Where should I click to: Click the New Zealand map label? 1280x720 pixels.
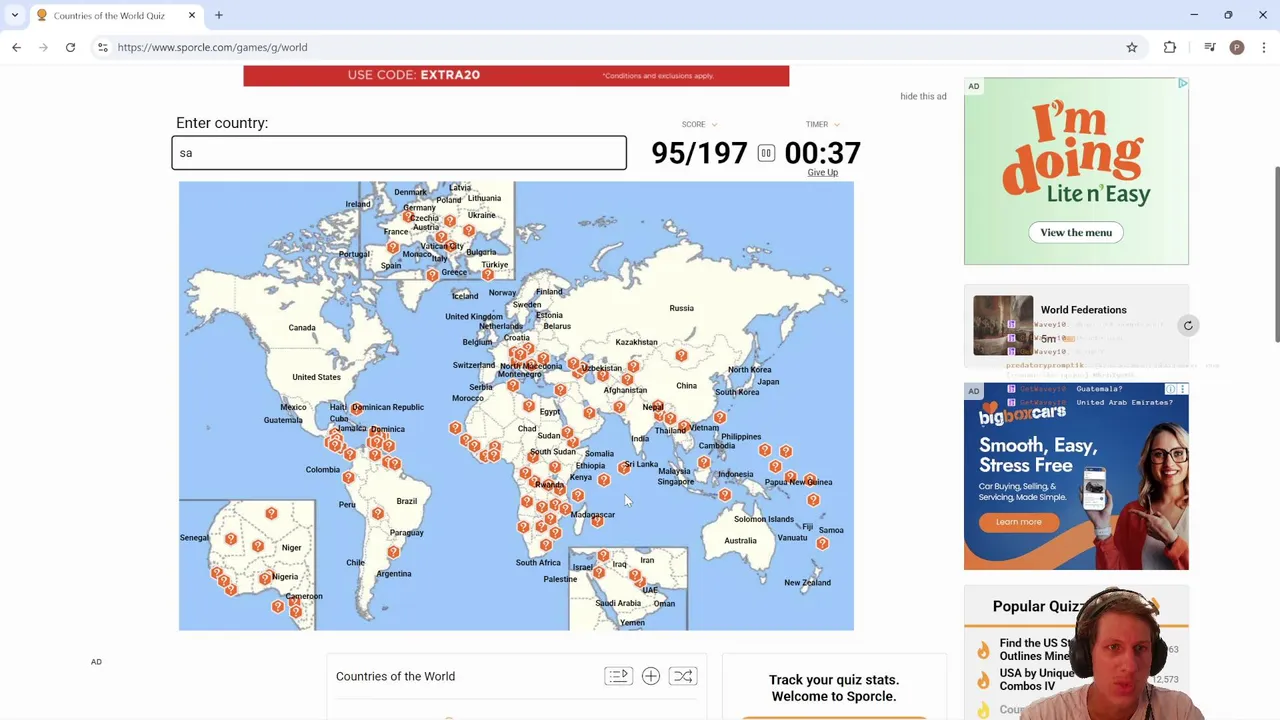[x=807, y=582]
